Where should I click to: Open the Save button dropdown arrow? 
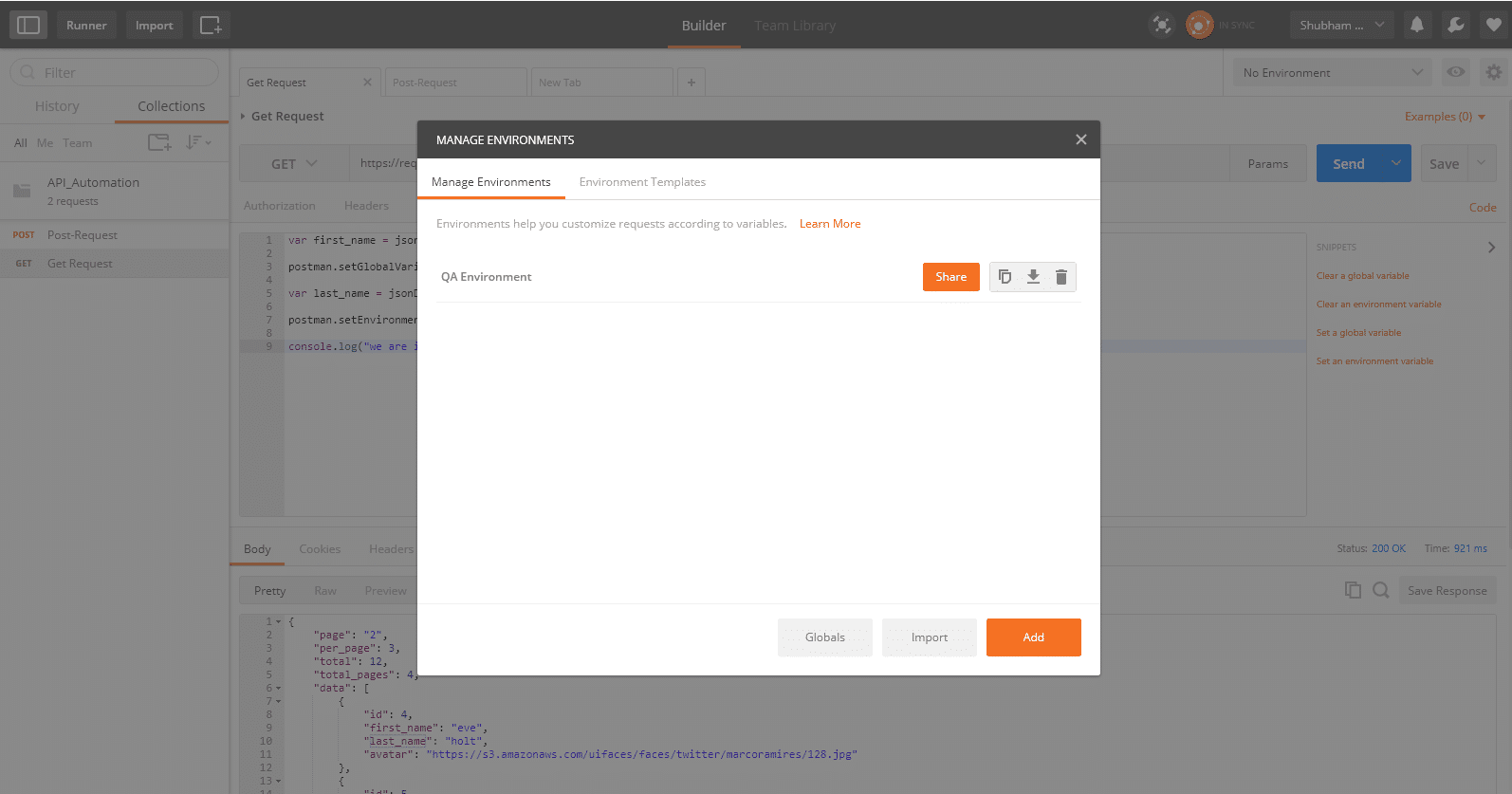pyautogui.click(x=1482, y=163)
